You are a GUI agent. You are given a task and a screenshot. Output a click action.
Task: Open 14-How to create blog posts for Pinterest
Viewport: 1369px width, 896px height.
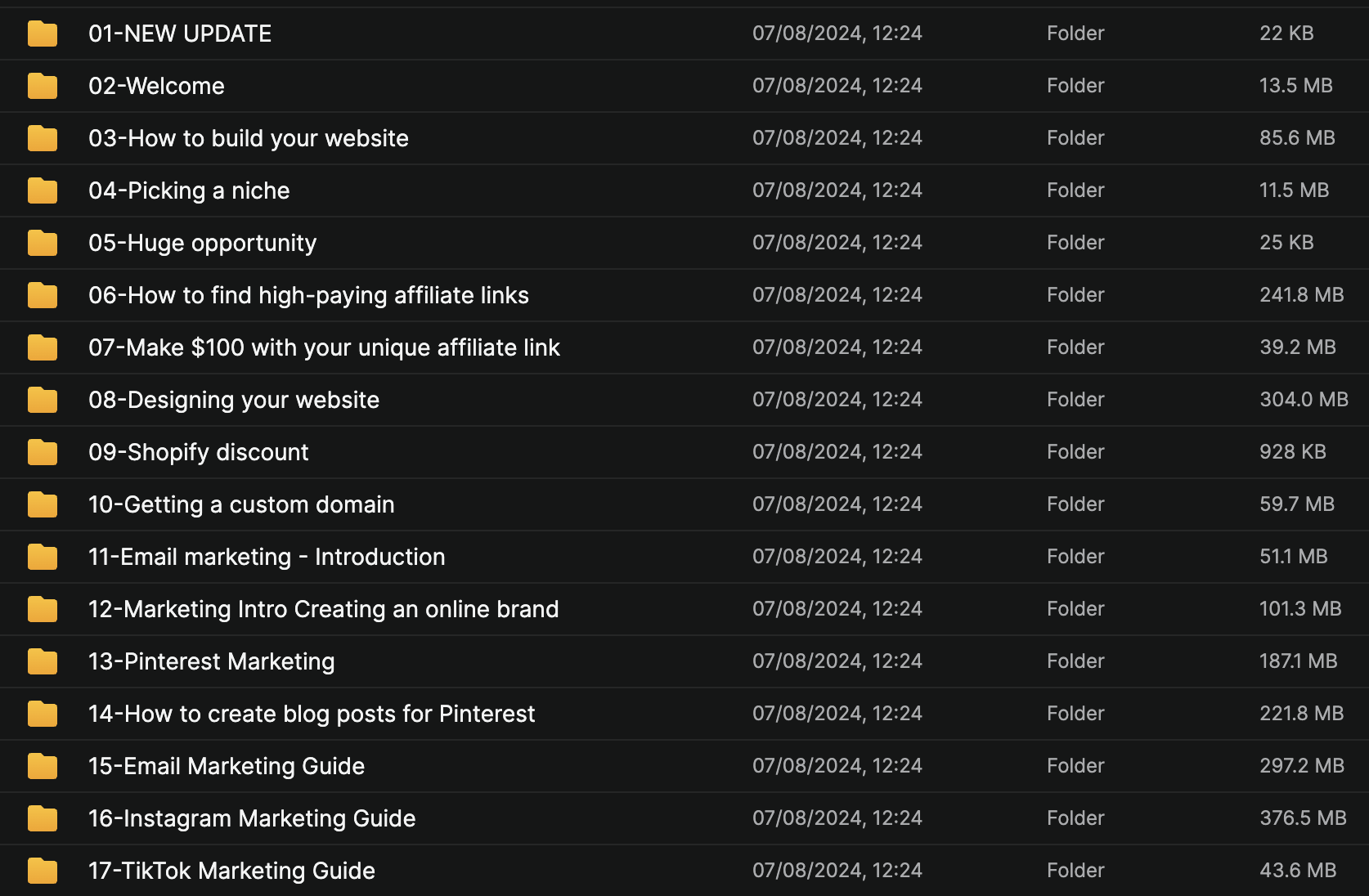312,714
